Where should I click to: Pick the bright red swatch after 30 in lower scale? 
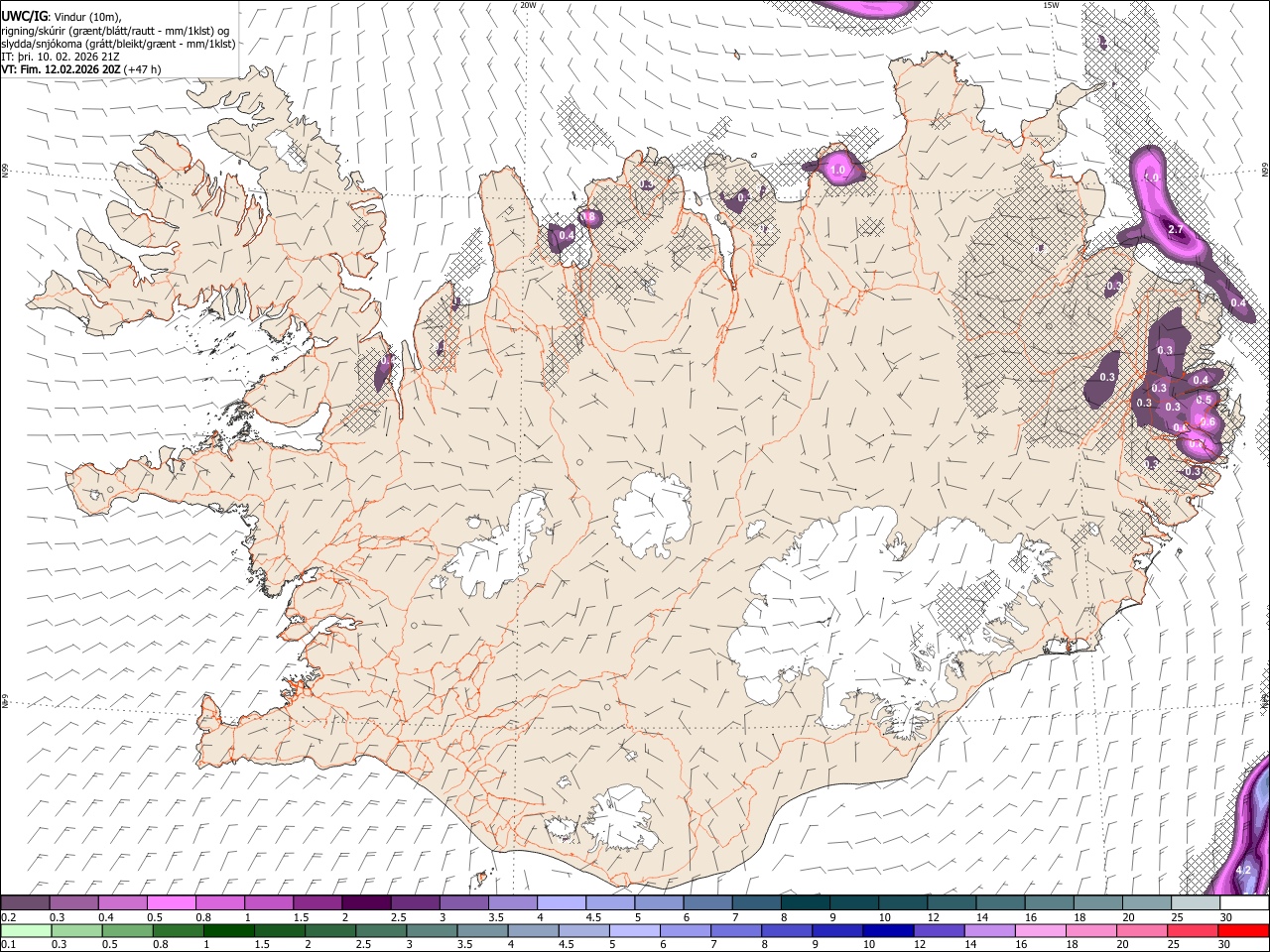[x=1244, y=931]
